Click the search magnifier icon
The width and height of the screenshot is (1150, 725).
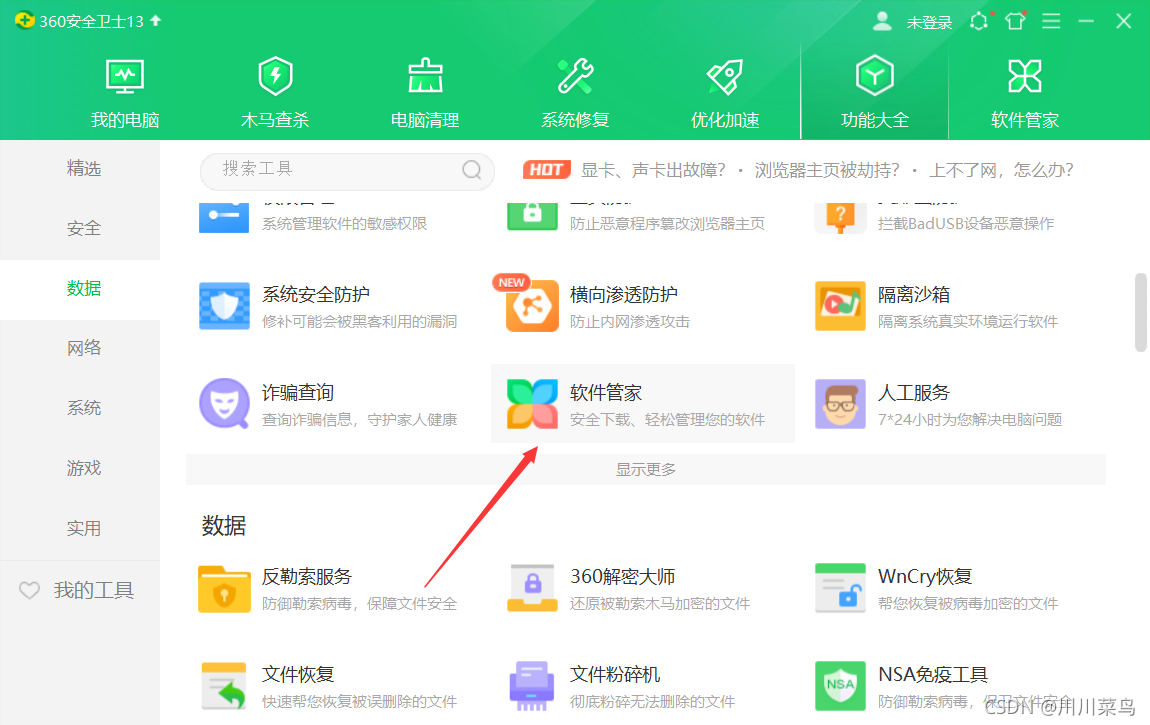point(472,170)
